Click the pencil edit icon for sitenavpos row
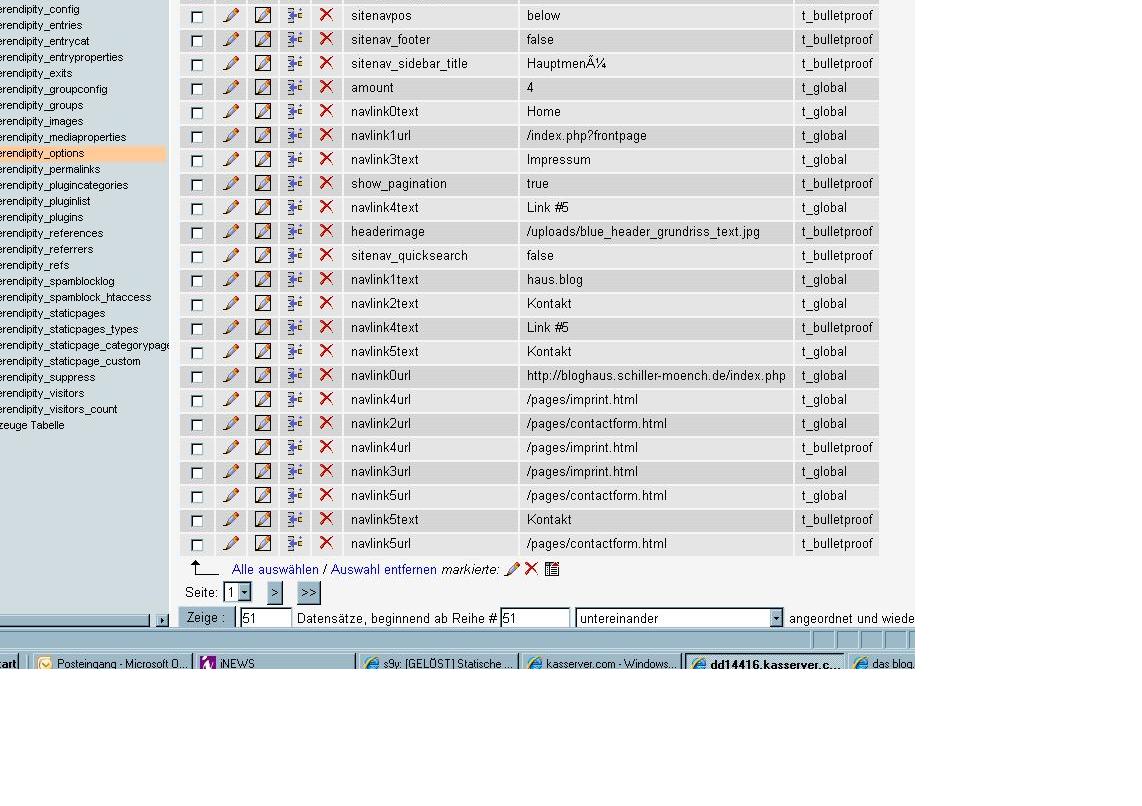 (x=231, y=15)
